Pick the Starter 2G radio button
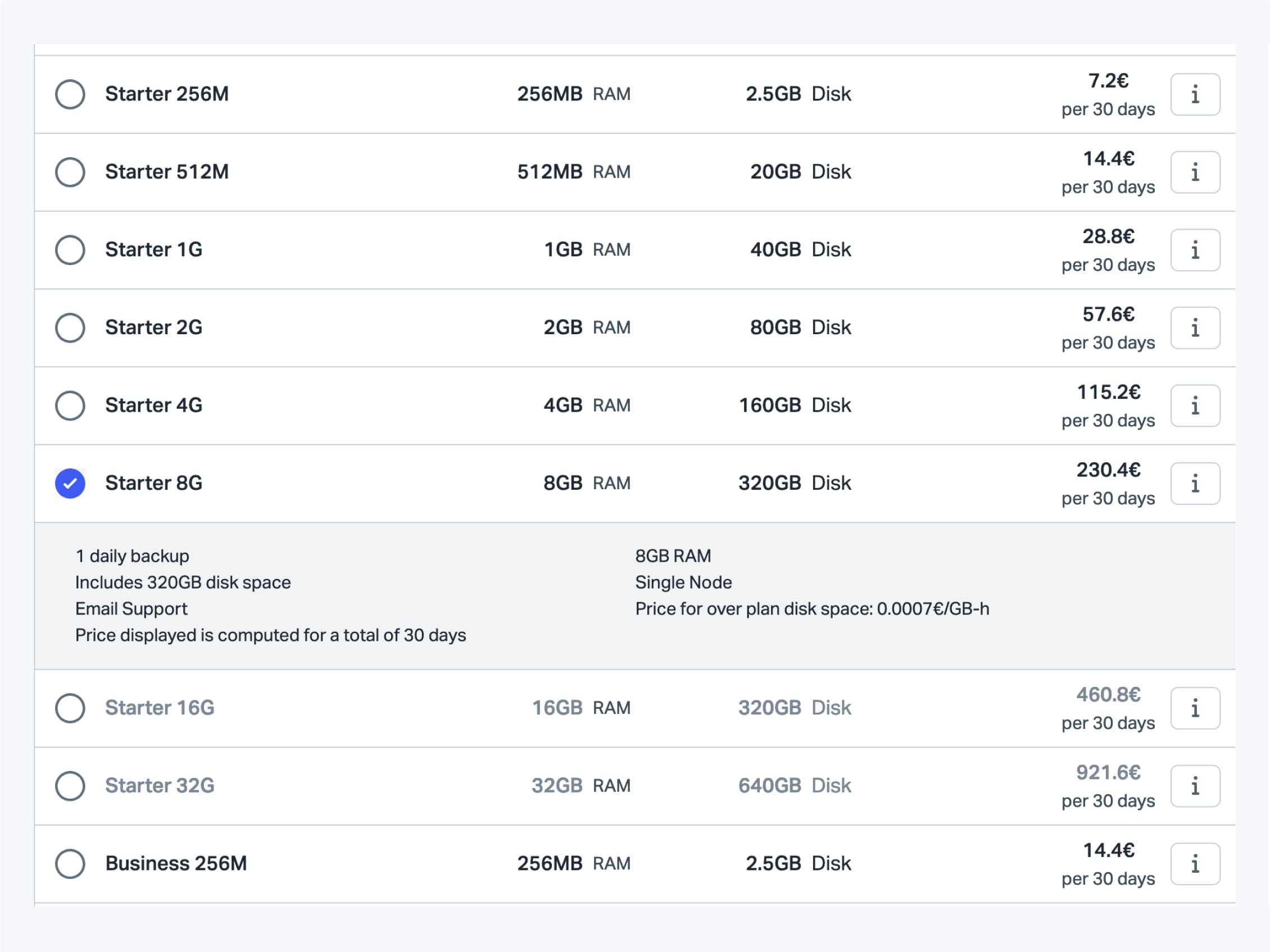 coord(70,327)
